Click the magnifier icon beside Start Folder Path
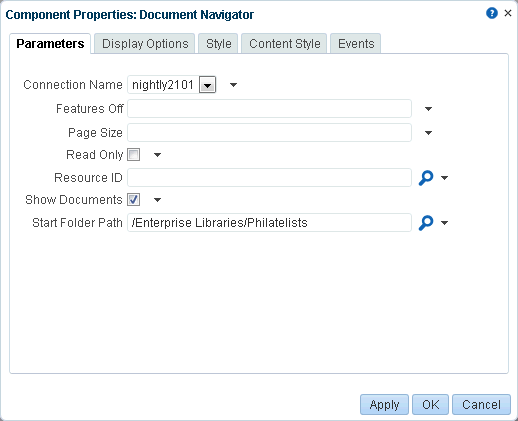518x421 pixels. point(426,223)
